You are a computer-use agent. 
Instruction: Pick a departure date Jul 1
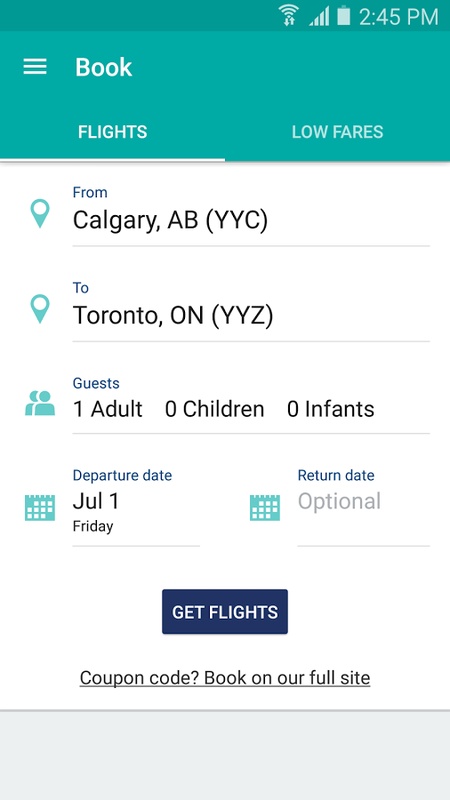point(136,507)
